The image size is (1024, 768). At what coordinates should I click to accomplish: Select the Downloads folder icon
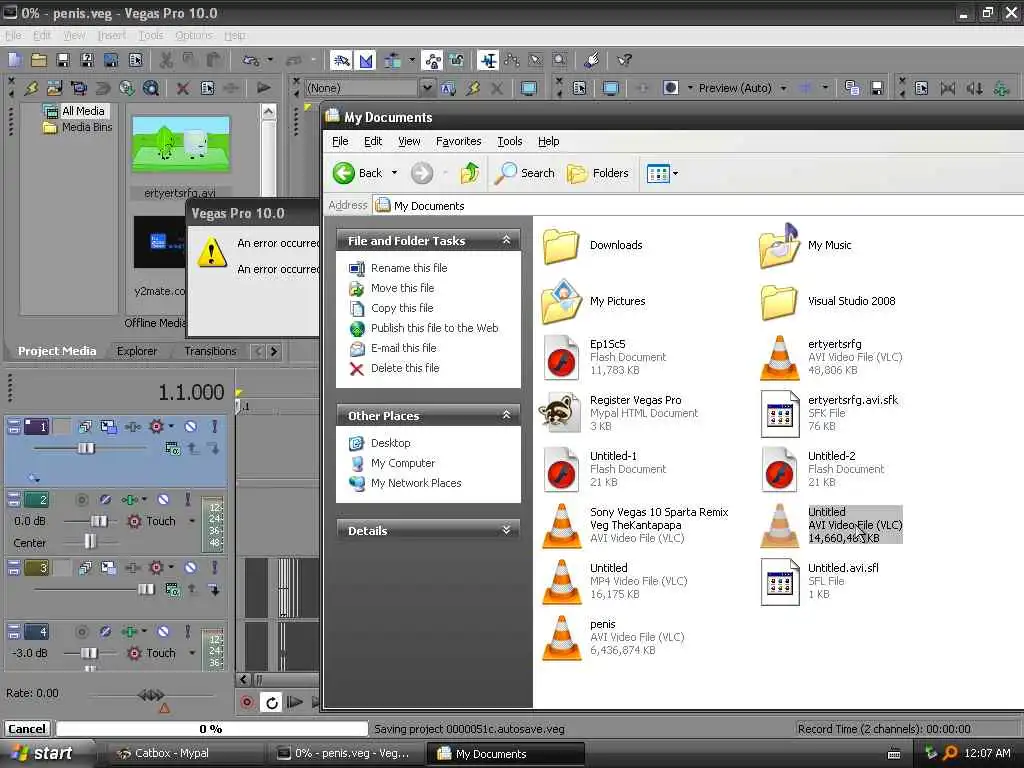(x=561, y=246)
